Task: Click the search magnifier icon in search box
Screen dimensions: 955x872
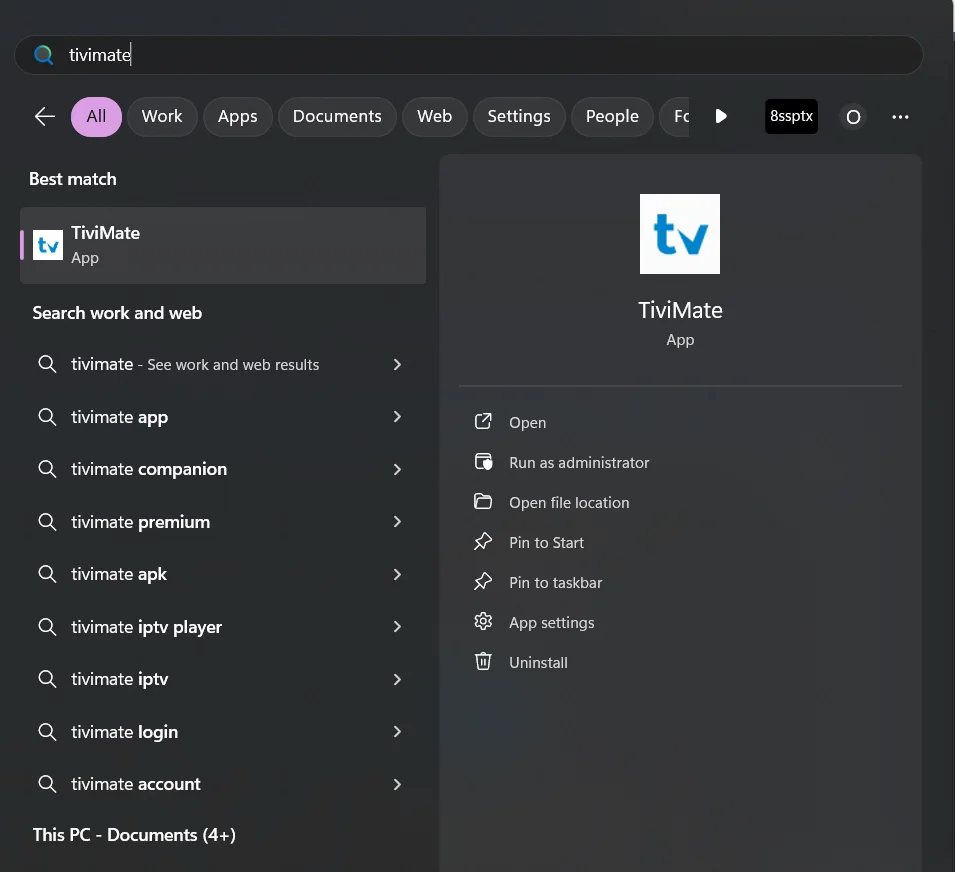Action: pos(43,55)
